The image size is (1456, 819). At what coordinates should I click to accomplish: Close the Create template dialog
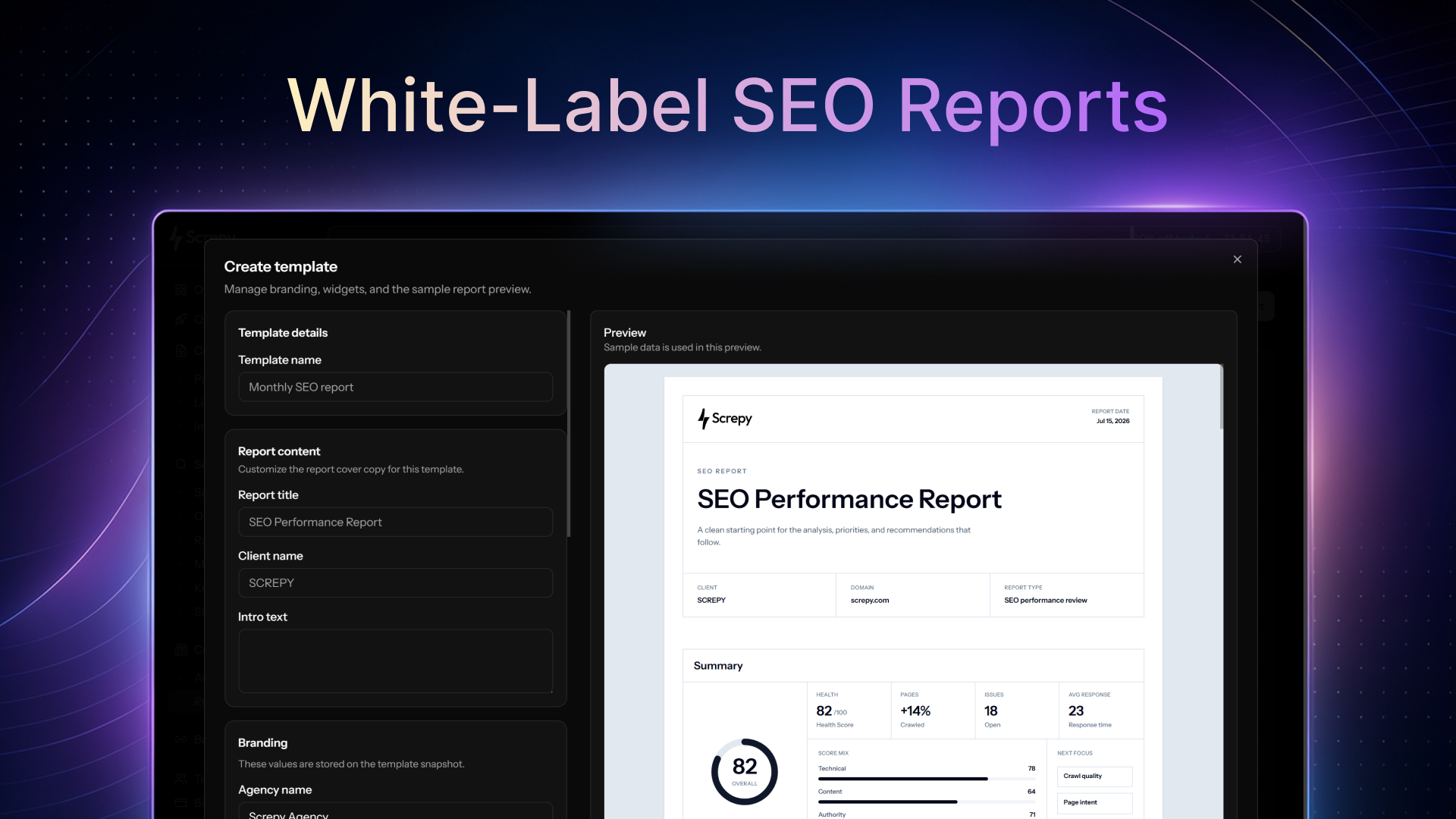click(x=1237, y=259)
